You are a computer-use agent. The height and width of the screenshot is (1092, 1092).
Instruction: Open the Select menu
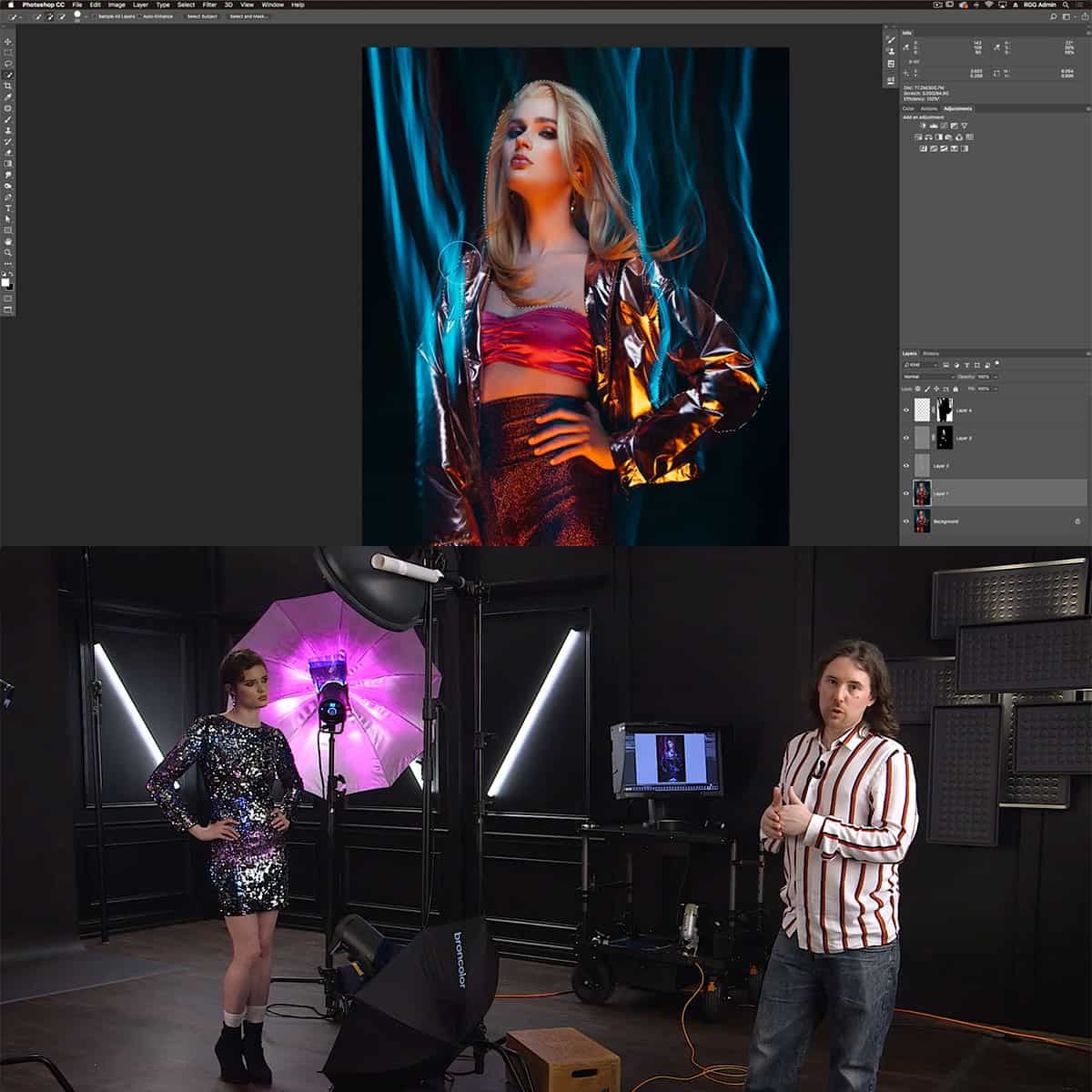tap(185, 5)
